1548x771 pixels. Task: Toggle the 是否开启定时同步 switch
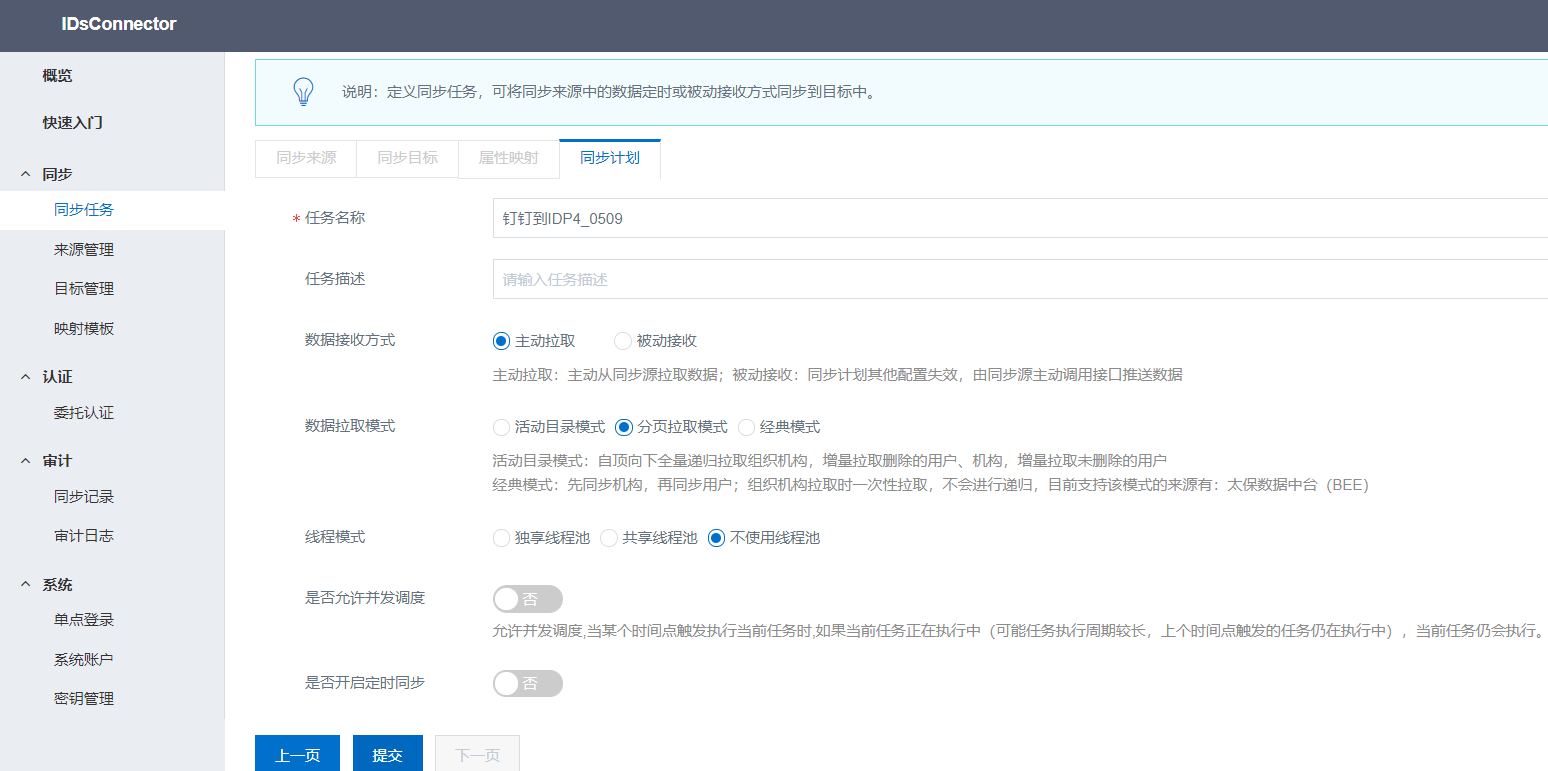pyautogui.click(x=528, y=683)
